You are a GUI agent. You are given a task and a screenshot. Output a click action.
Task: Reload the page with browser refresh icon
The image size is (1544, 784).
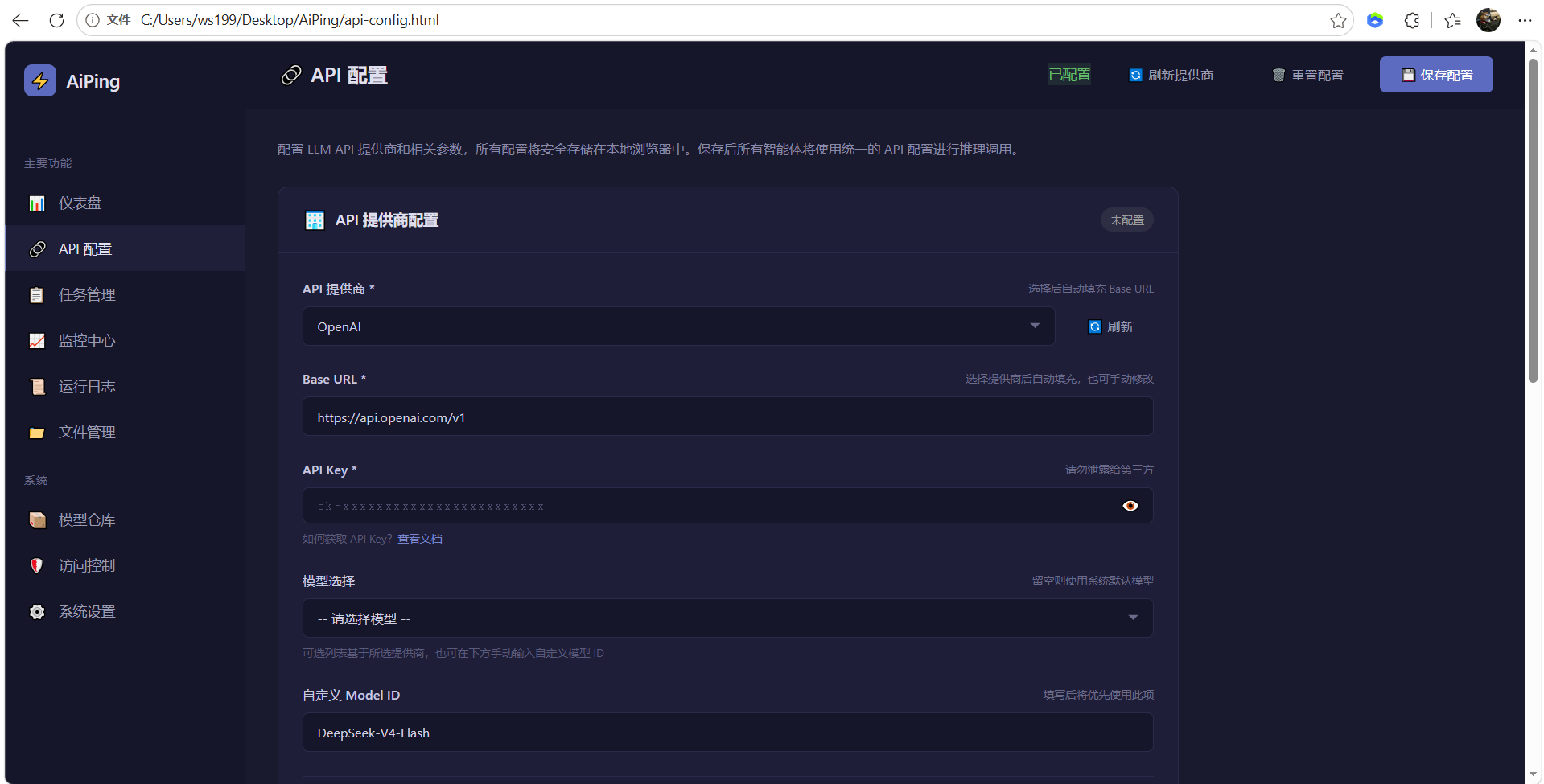(56, 20)
